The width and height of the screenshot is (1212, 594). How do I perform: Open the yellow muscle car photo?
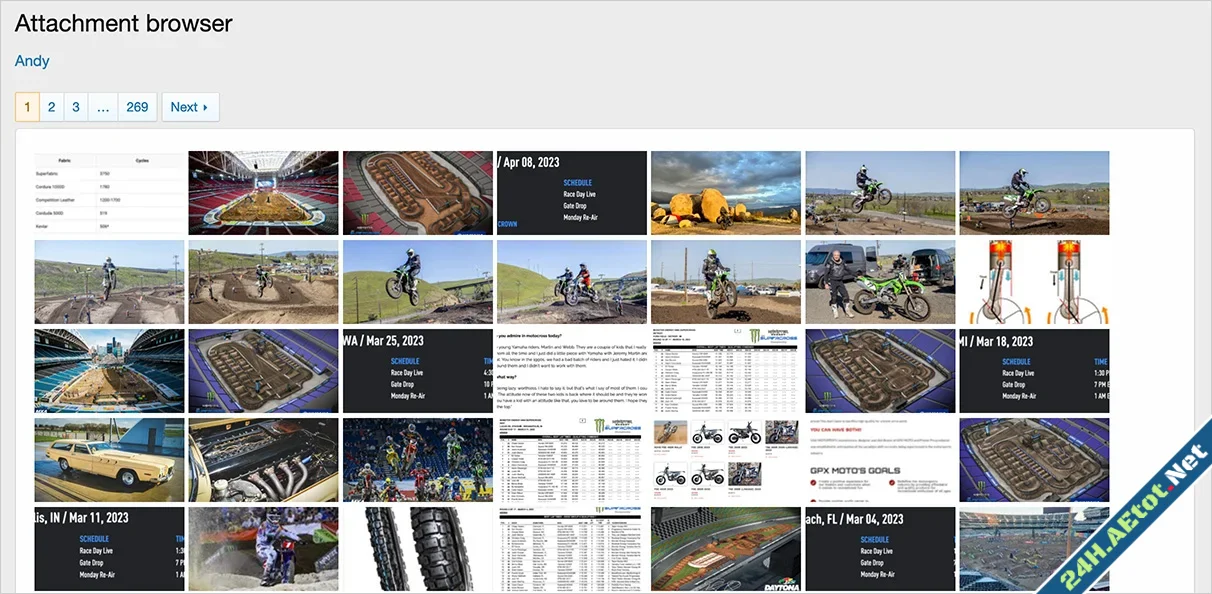coord(109,459)
